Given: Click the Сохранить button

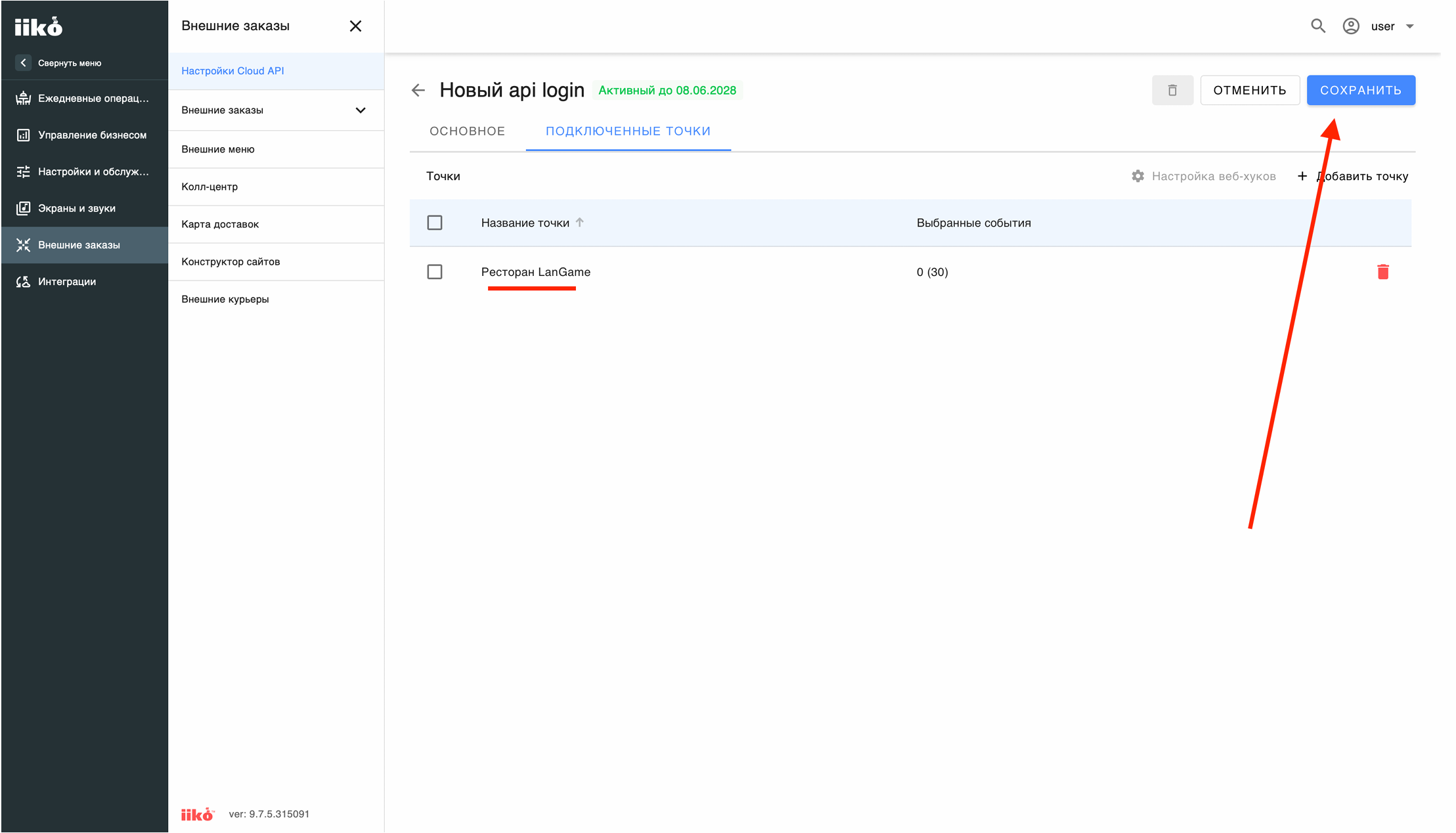Looking at the screenshot, I should 1361,90.
